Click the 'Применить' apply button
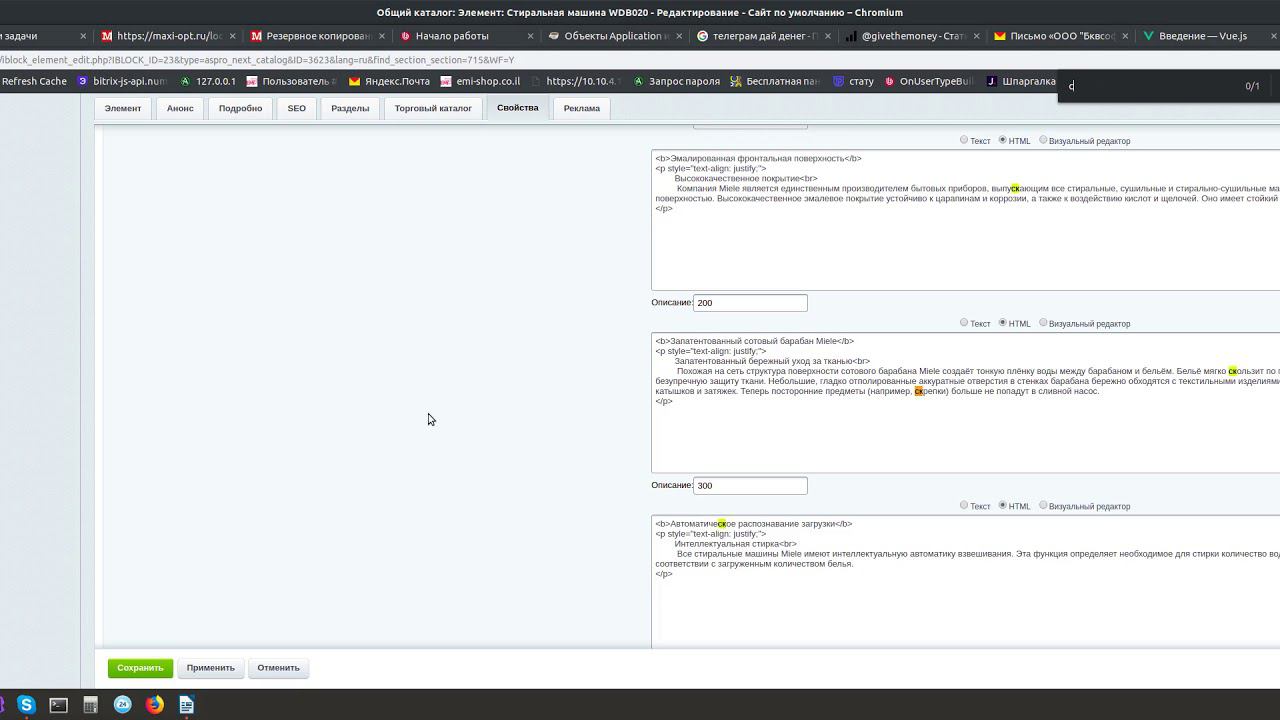Image resolution: width=1280 pixels, height=720 pixels. point(210,668)
